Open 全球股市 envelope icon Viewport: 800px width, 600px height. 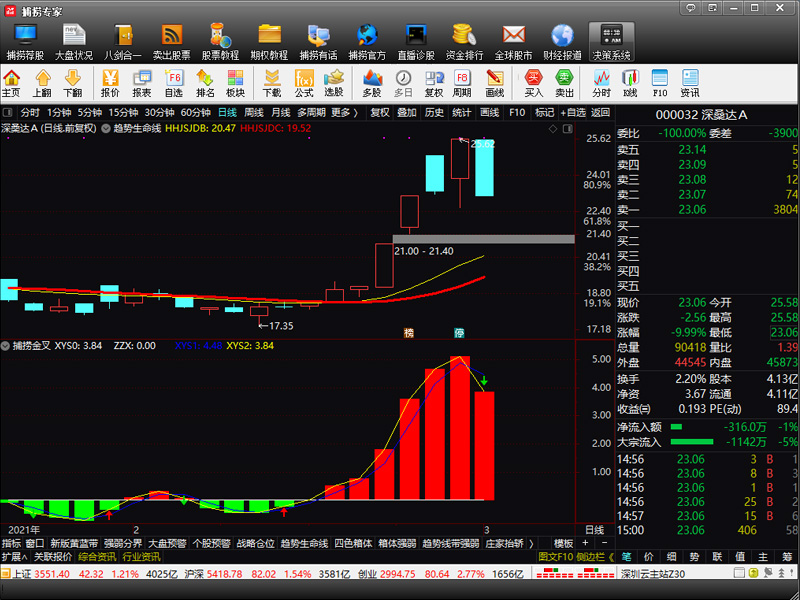pyautogui.click(x=513, y=41)
